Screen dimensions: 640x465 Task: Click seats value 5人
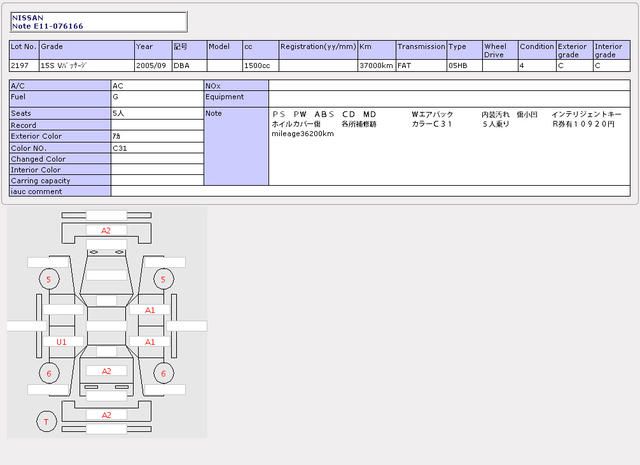(x=157, y=113)
